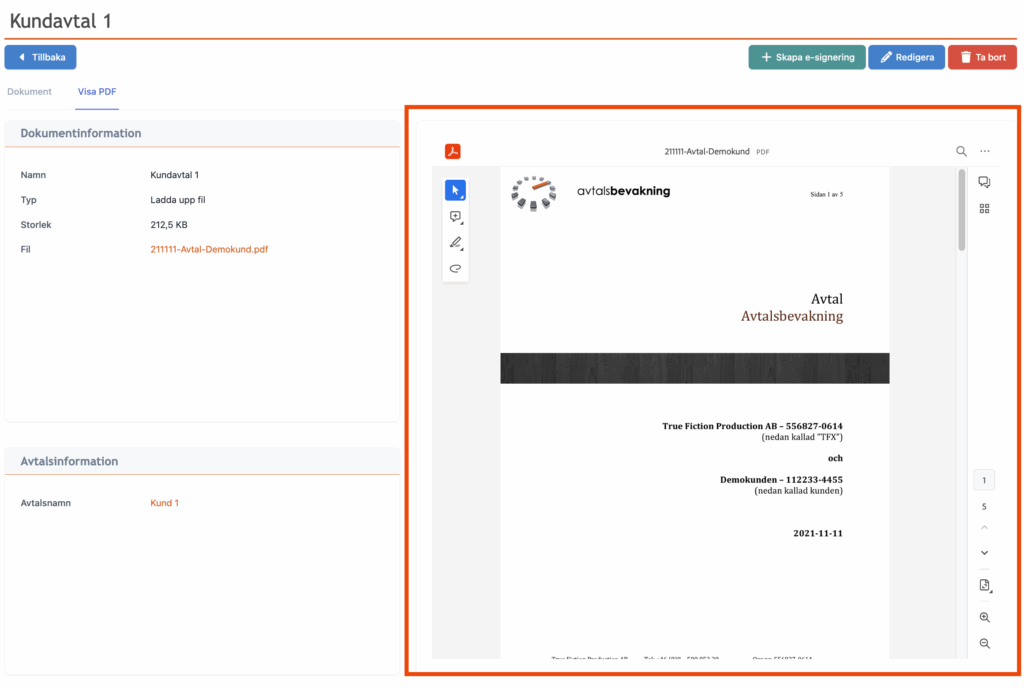This screenshot has width=1024, height=688.
Task: Open search in the PDF viewer
Action: point(961,152)
